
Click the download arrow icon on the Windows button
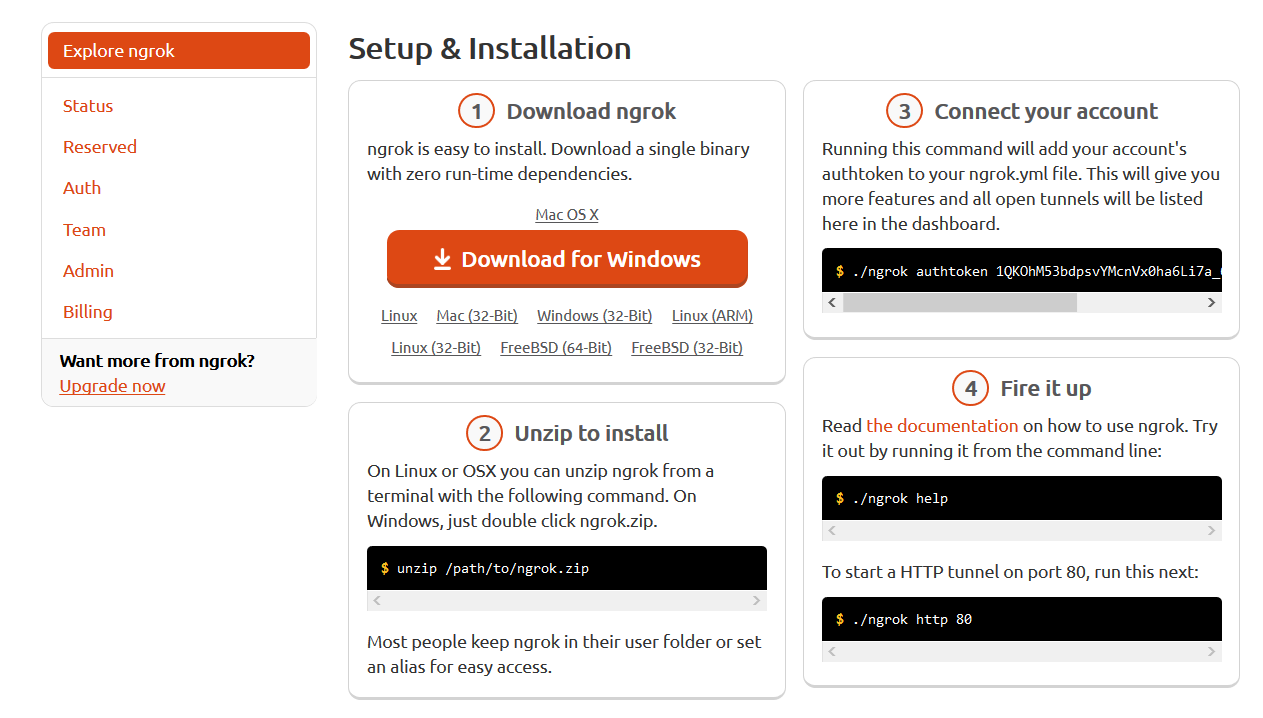441,258
